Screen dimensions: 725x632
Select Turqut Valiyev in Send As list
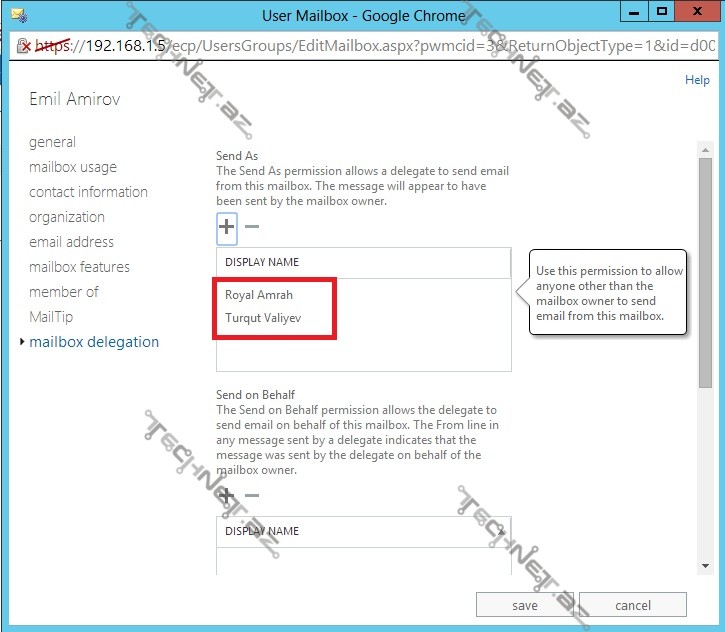coord(263,318)
